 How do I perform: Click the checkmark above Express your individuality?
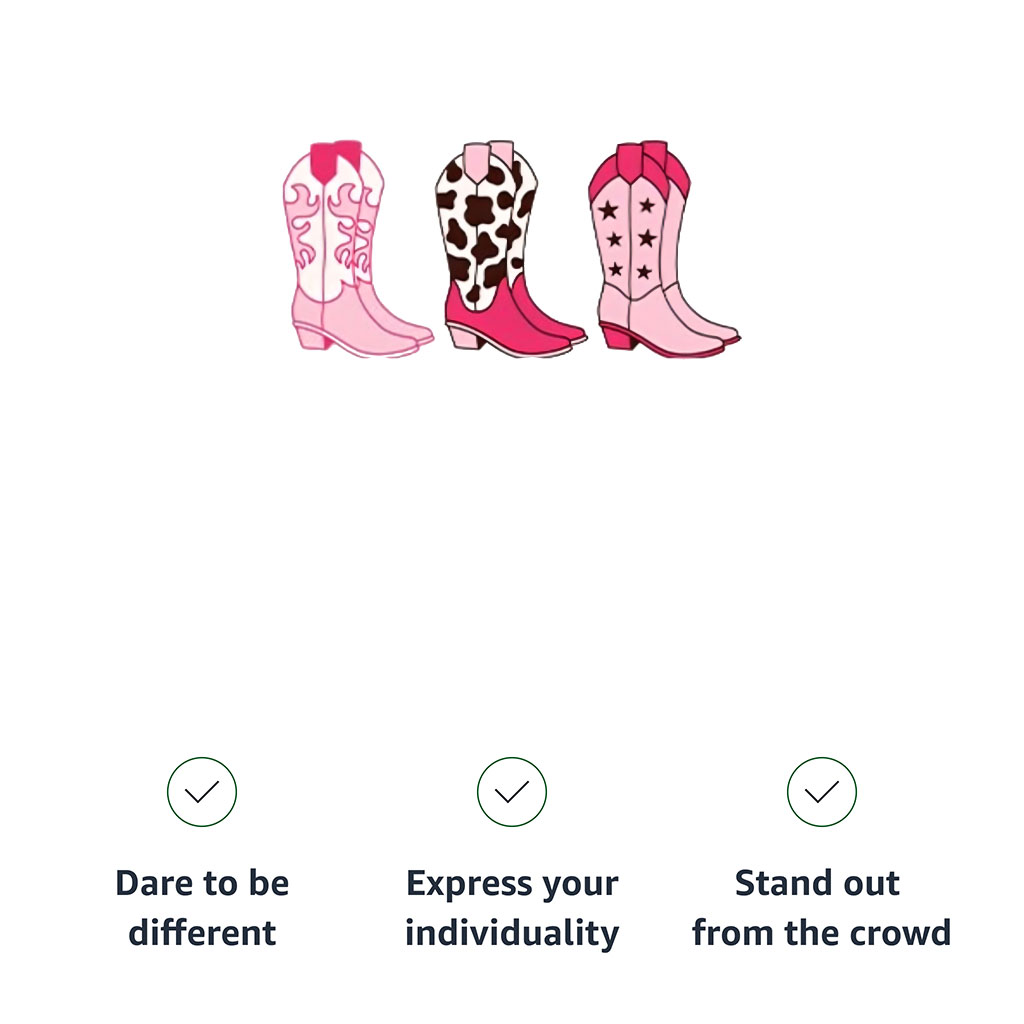tap(511, 792)
